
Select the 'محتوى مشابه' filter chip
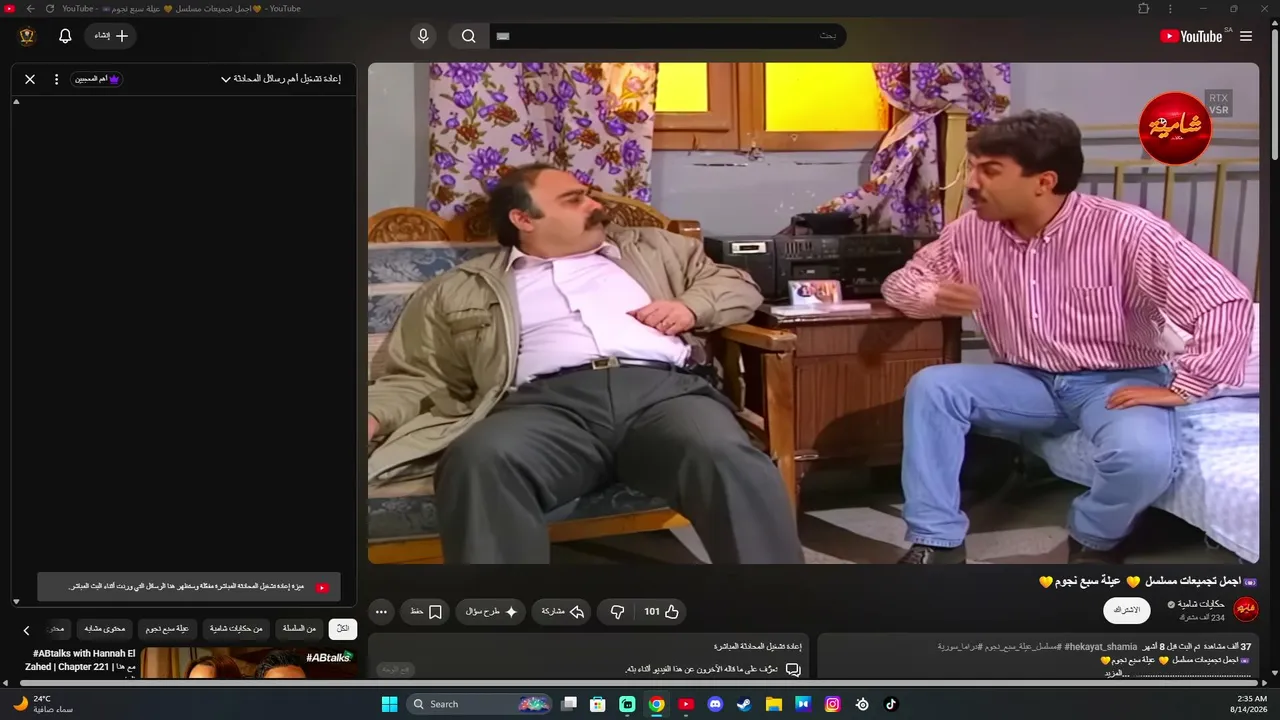pyautogui.click(x=104, y=629)
